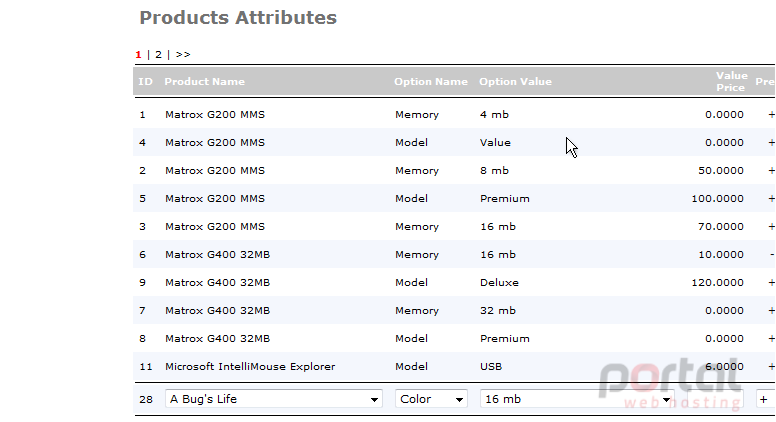Click the 50.0000 value price
Viewport: 776px width, 422px height.
(x=721, y=171)
